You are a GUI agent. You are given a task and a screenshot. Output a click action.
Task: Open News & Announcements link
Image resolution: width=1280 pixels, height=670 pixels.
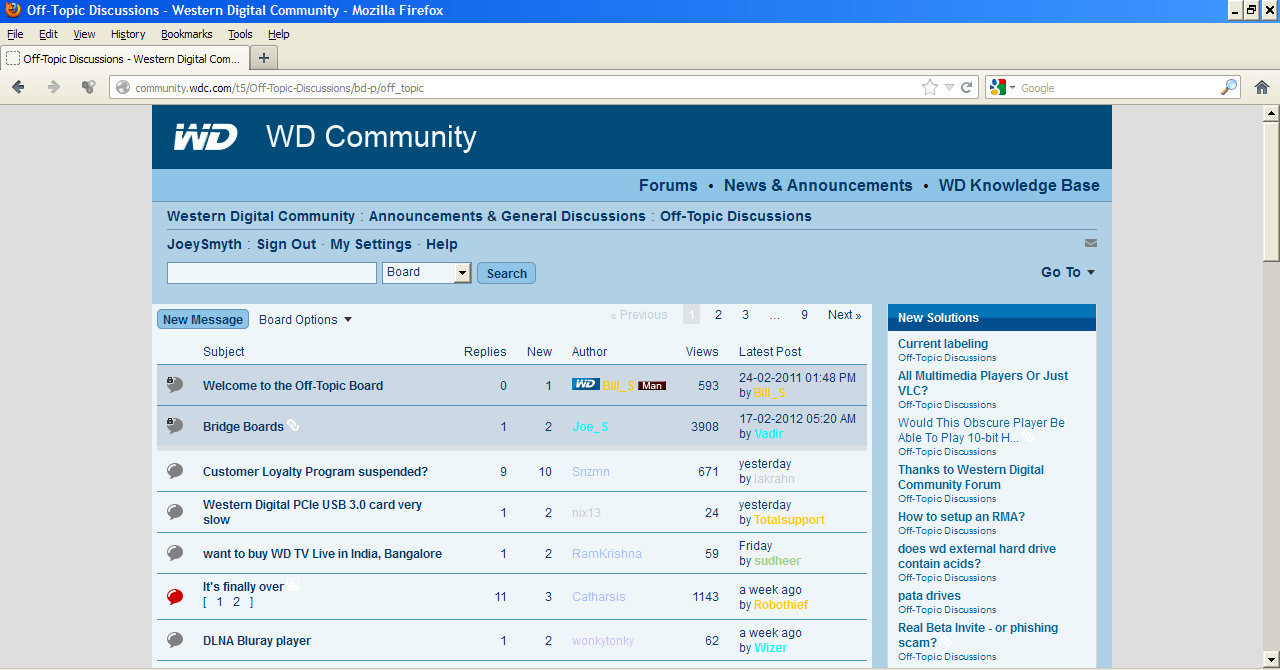point(818,185)
